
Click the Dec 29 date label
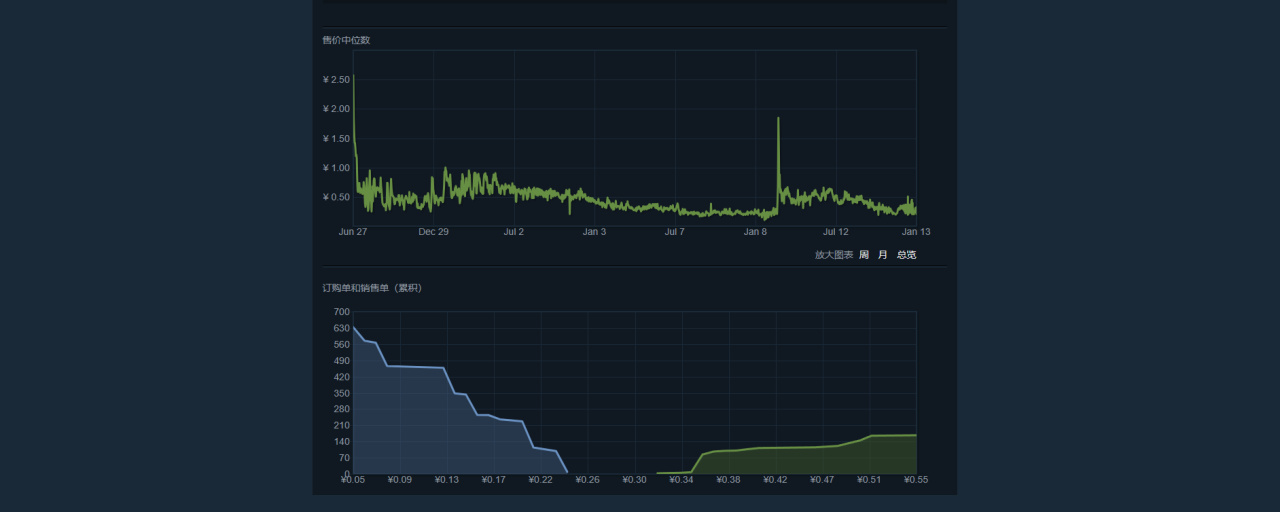point(433,231)
